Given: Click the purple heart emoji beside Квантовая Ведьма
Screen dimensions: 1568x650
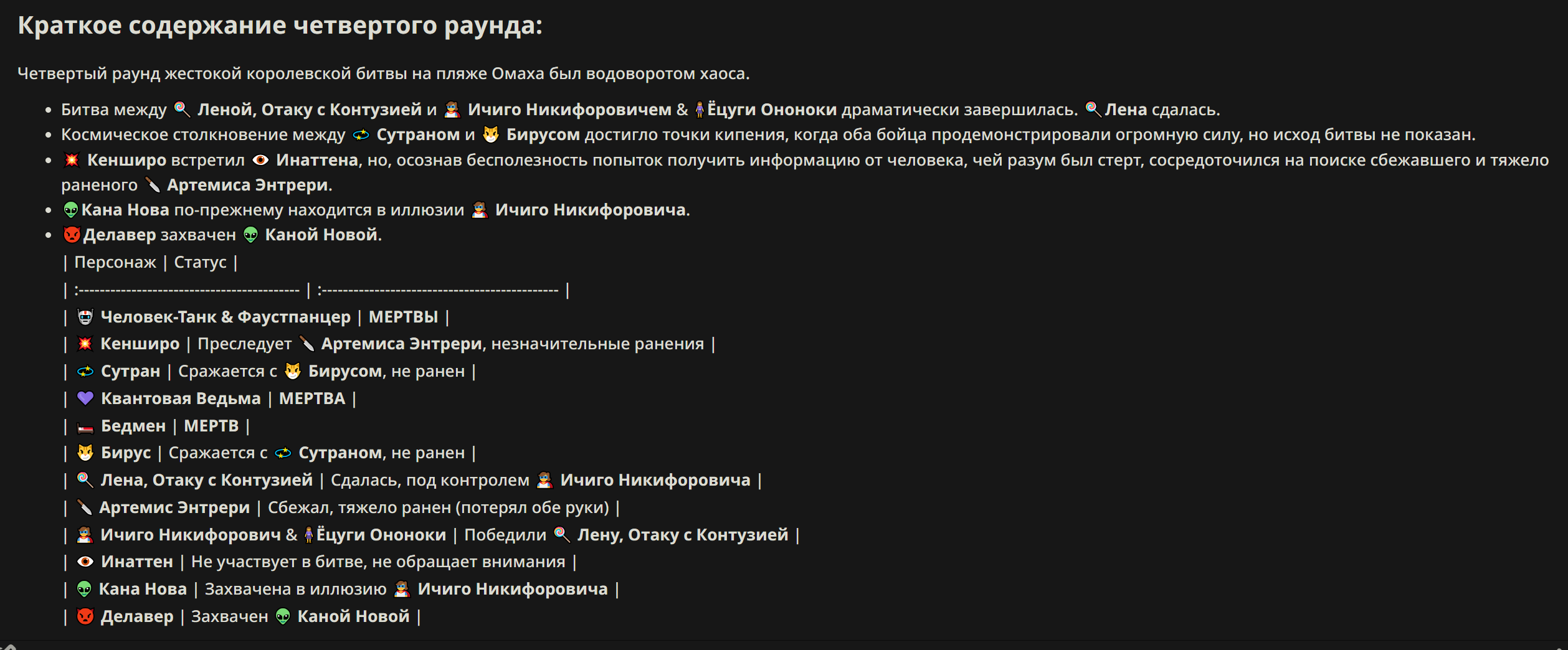Looking at the screenshot, I should [85, 398].
